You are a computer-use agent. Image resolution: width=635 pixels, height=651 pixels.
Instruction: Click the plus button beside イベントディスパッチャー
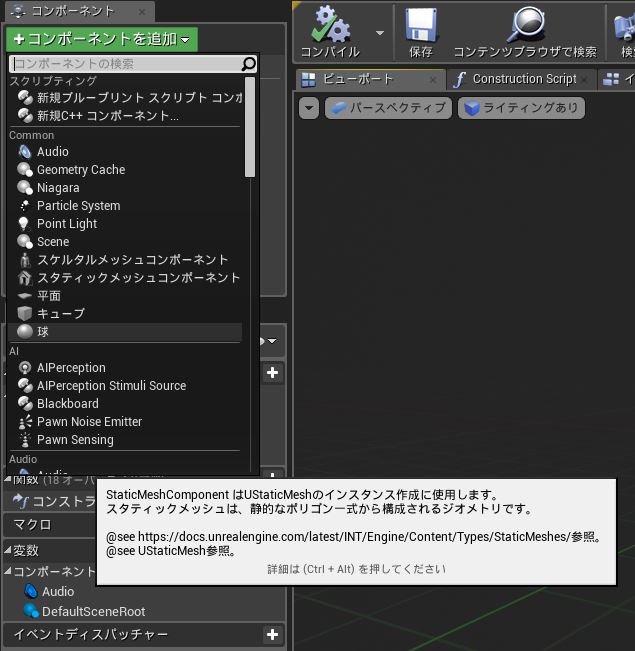[272, 634]
